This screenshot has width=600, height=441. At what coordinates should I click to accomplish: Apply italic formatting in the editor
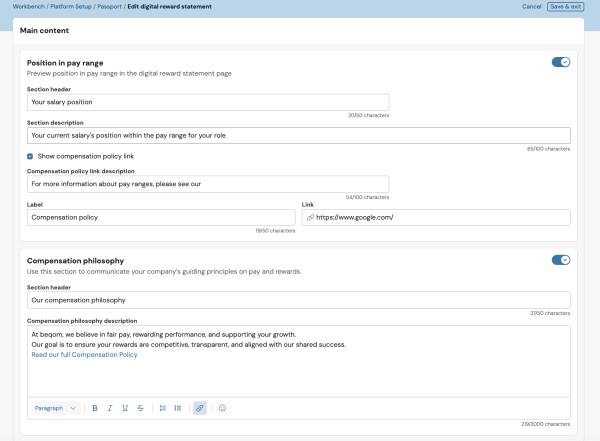(x=110, y=408)
